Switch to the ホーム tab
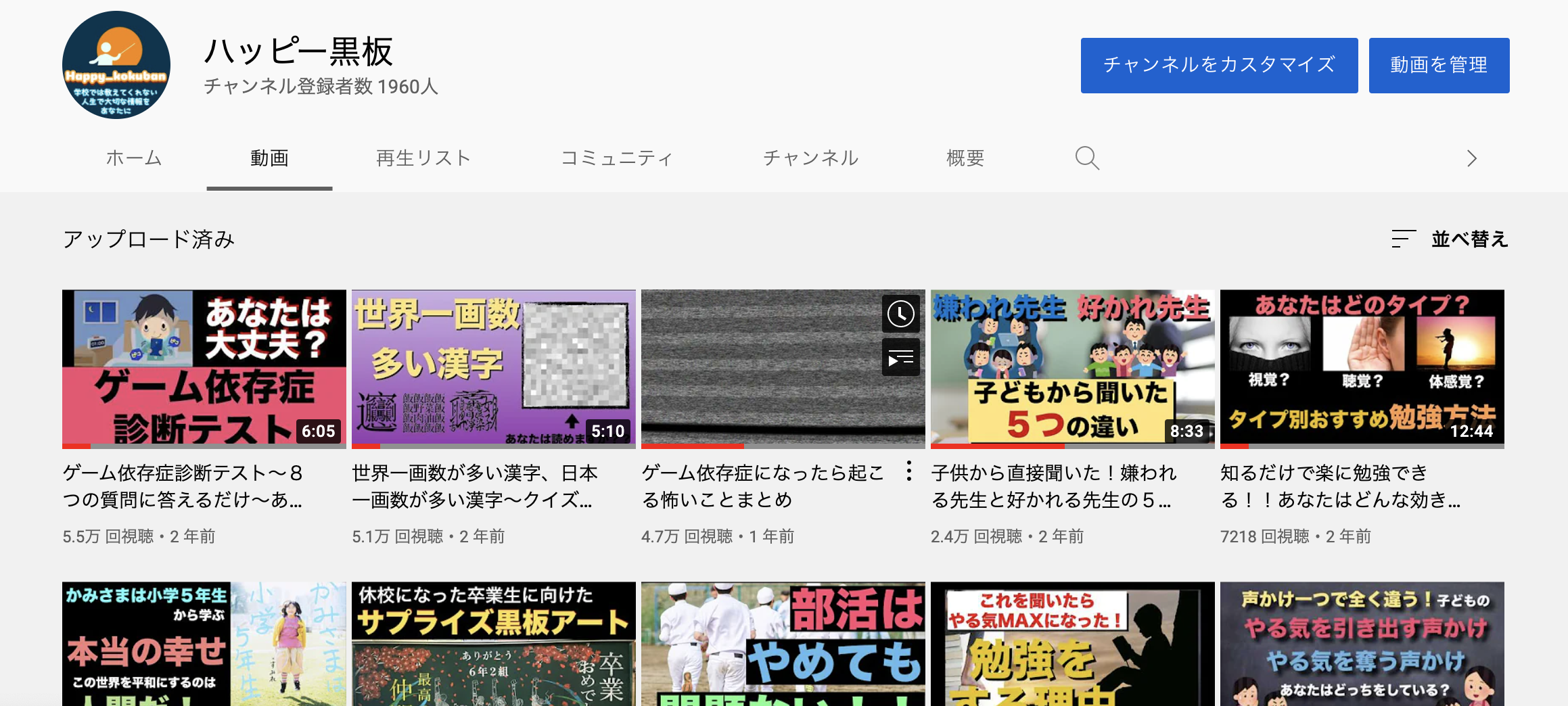This screenshot has width=1568, height=706. pyautogui.click(x=134, y=158)
